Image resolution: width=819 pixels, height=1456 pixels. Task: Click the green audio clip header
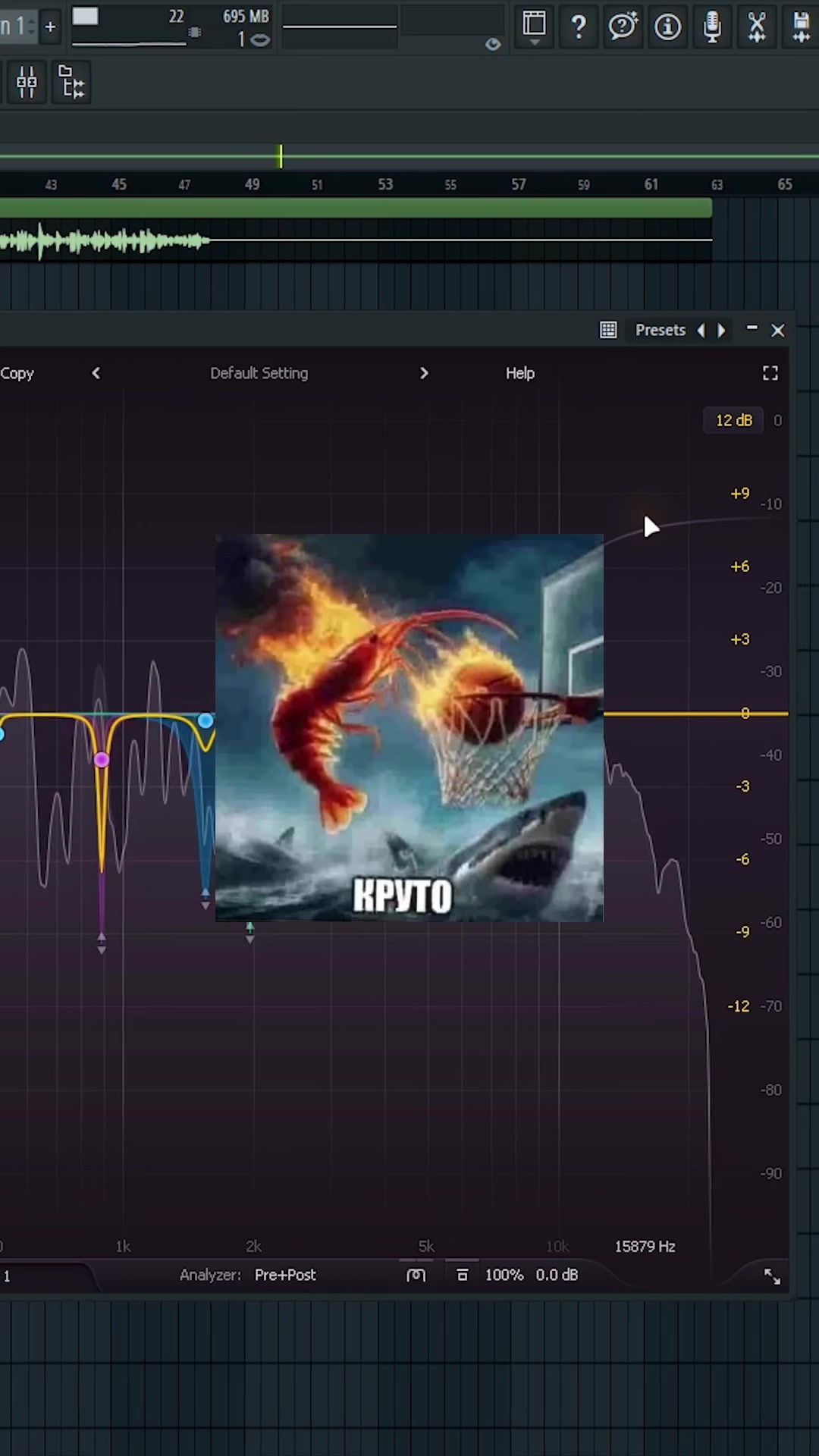(356, 208)
